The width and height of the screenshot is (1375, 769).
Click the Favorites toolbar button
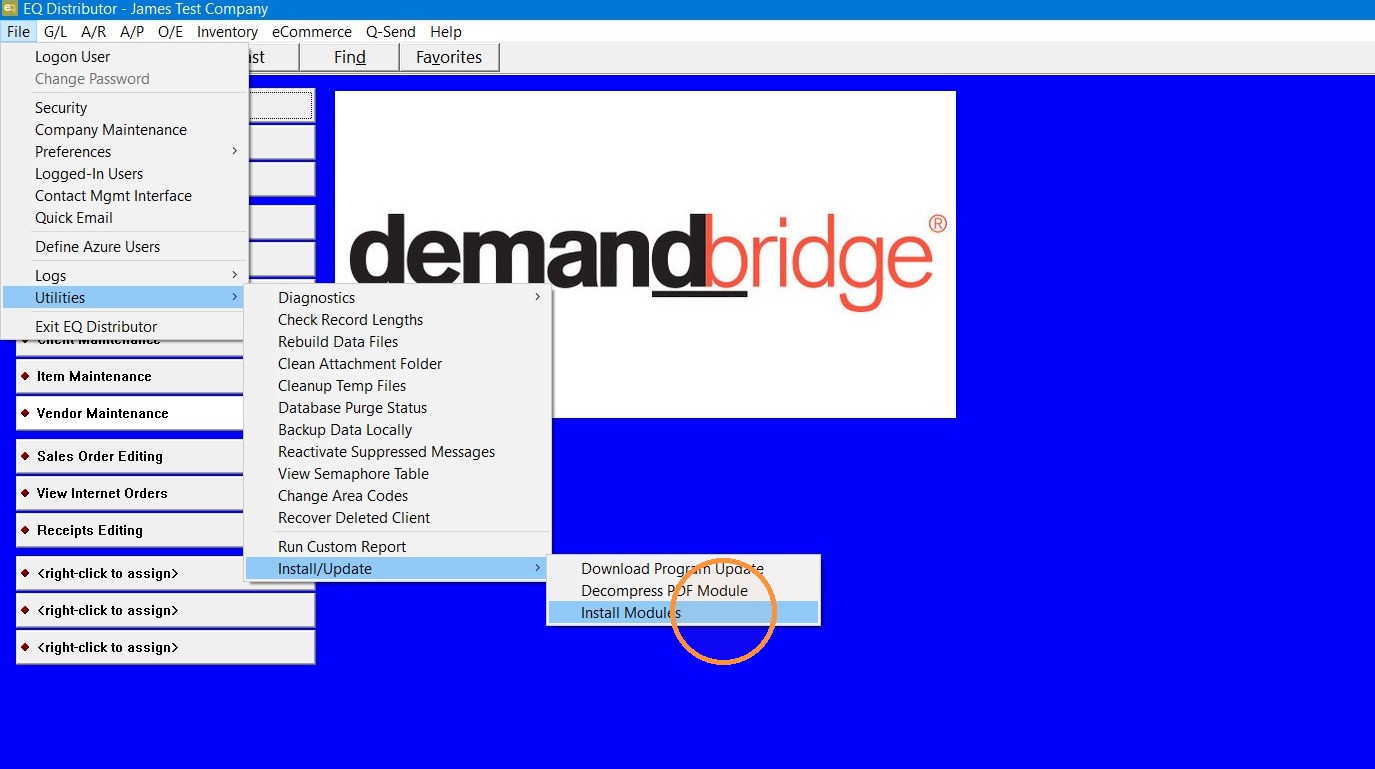449,57
